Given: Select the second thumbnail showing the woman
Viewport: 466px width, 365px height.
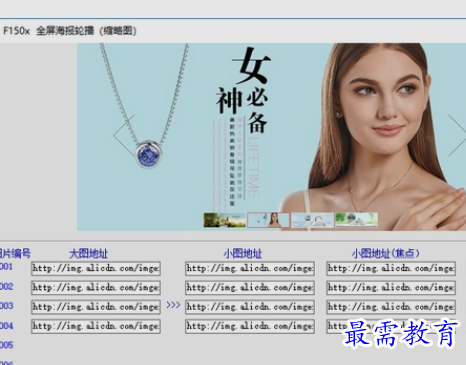Looking at the screenshot, I should point(268,220).
